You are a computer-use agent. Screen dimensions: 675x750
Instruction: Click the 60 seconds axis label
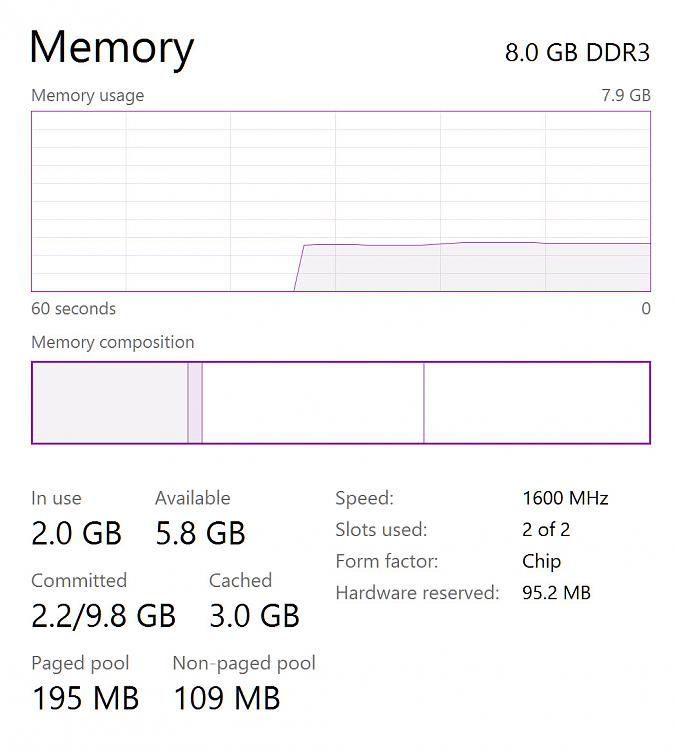coord(74,309)
